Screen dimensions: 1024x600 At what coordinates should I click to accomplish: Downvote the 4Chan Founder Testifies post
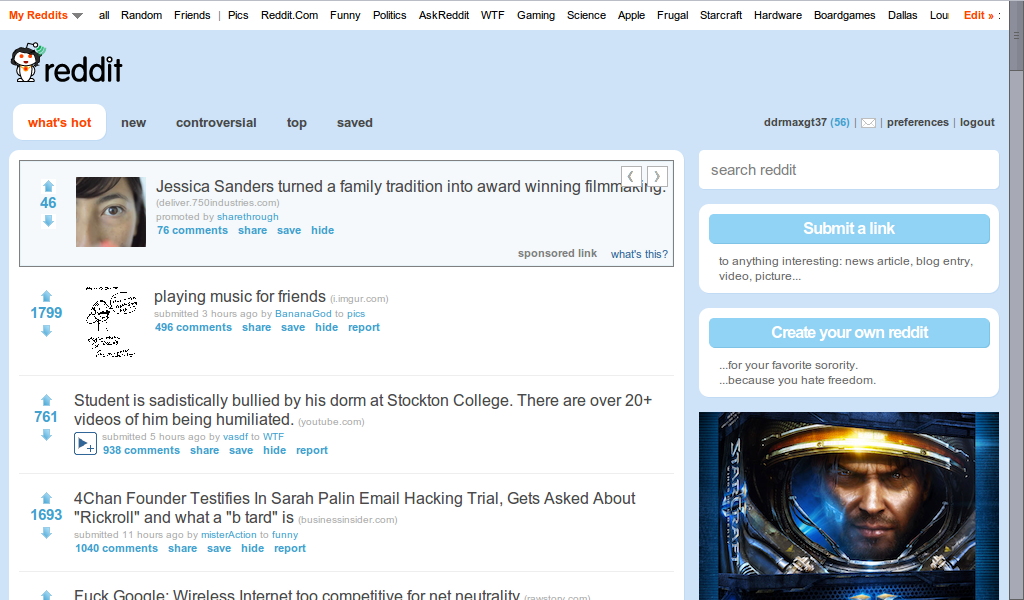pos(46,533)
